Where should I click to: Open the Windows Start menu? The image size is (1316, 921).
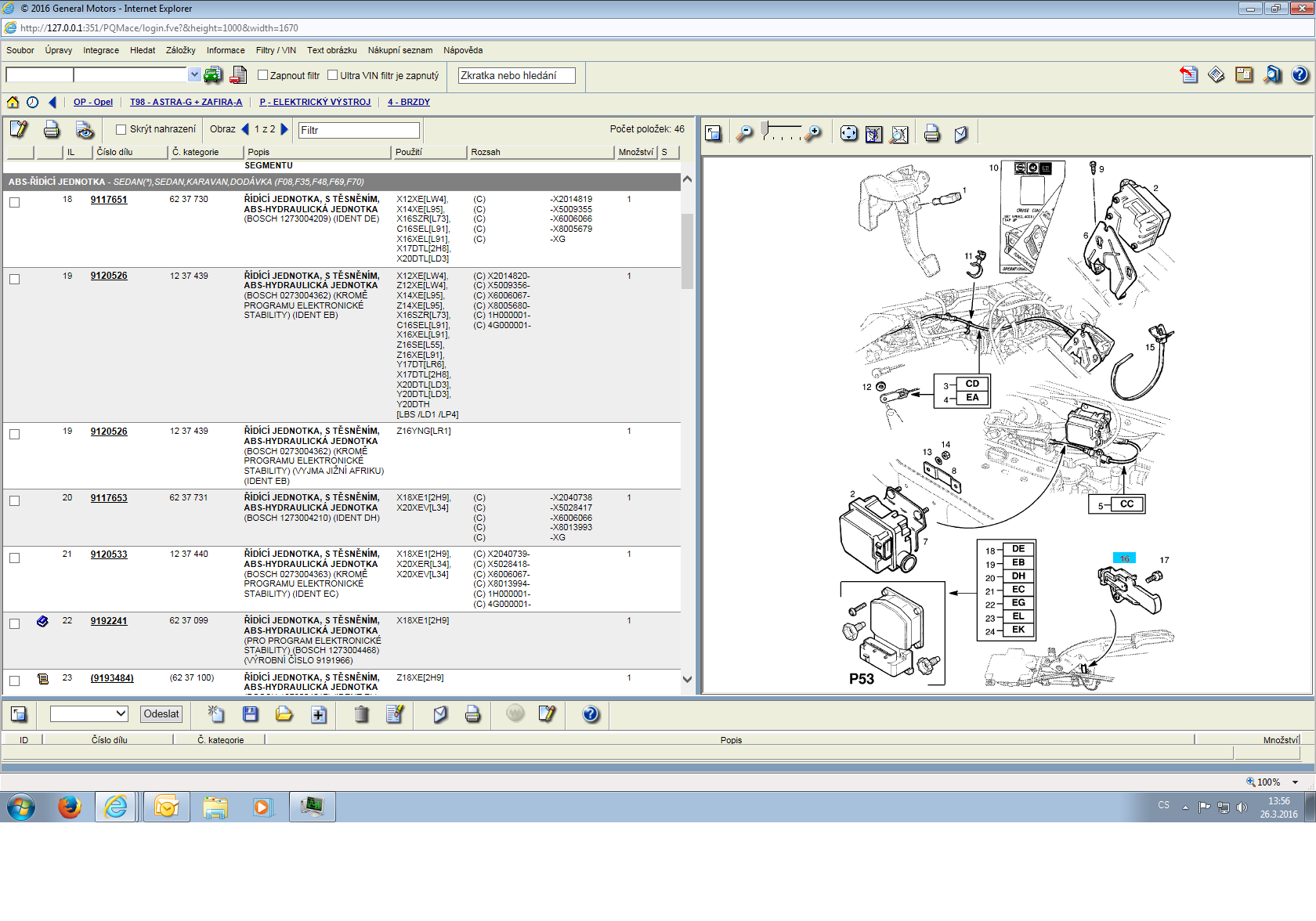tap(20, 806)
